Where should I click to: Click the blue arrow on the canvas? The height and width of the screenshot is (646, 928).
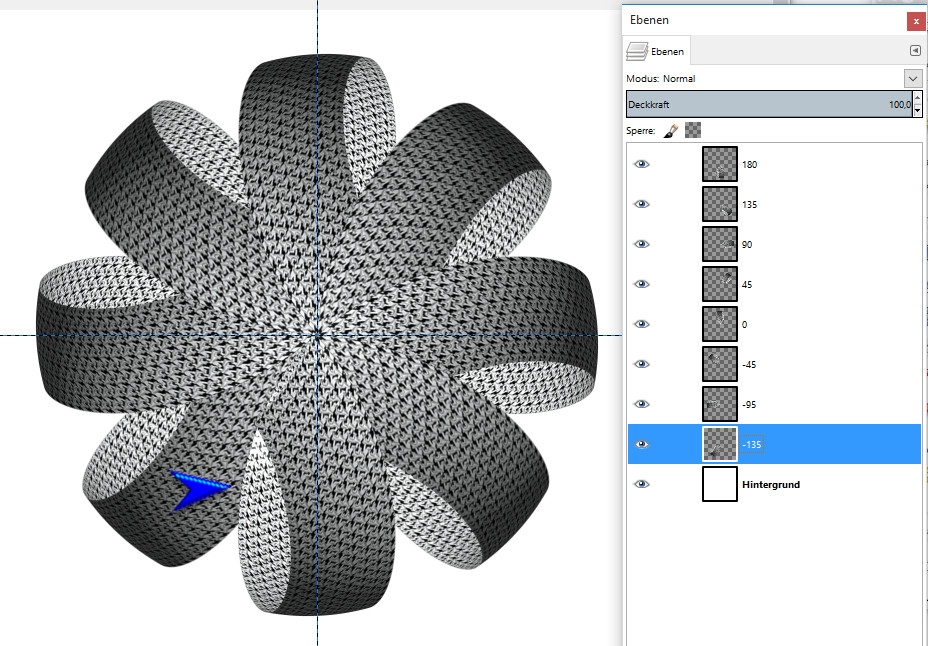200,489
